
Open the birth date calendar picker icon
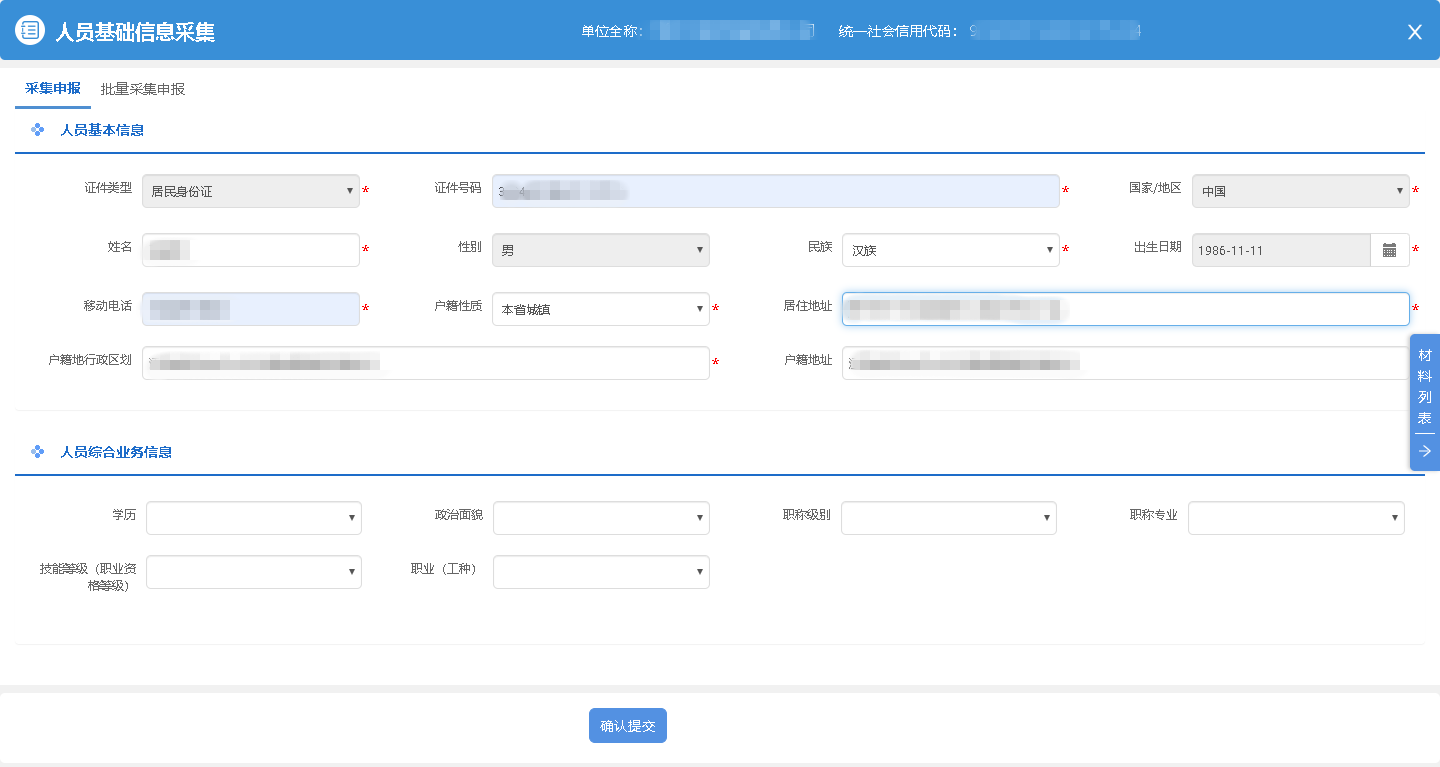coord(1389,250)
